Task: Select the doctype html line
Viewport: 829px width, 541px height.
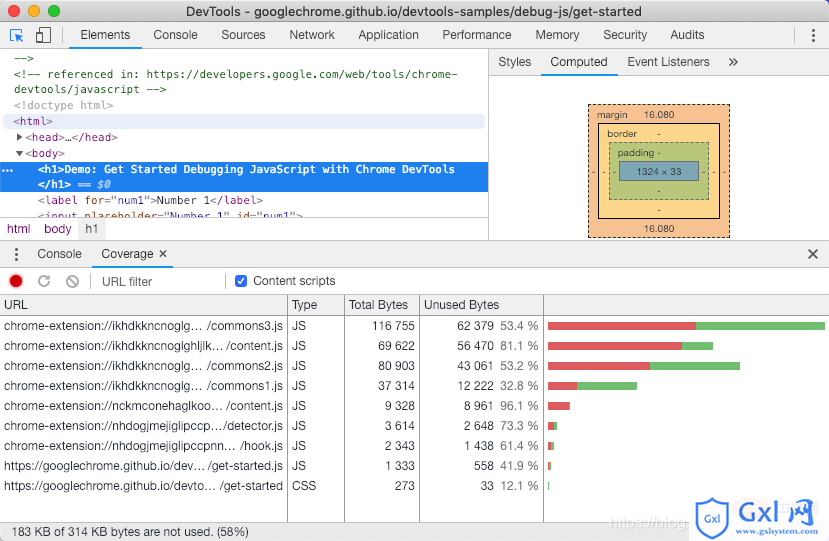Action: click(x=63, y=105)
